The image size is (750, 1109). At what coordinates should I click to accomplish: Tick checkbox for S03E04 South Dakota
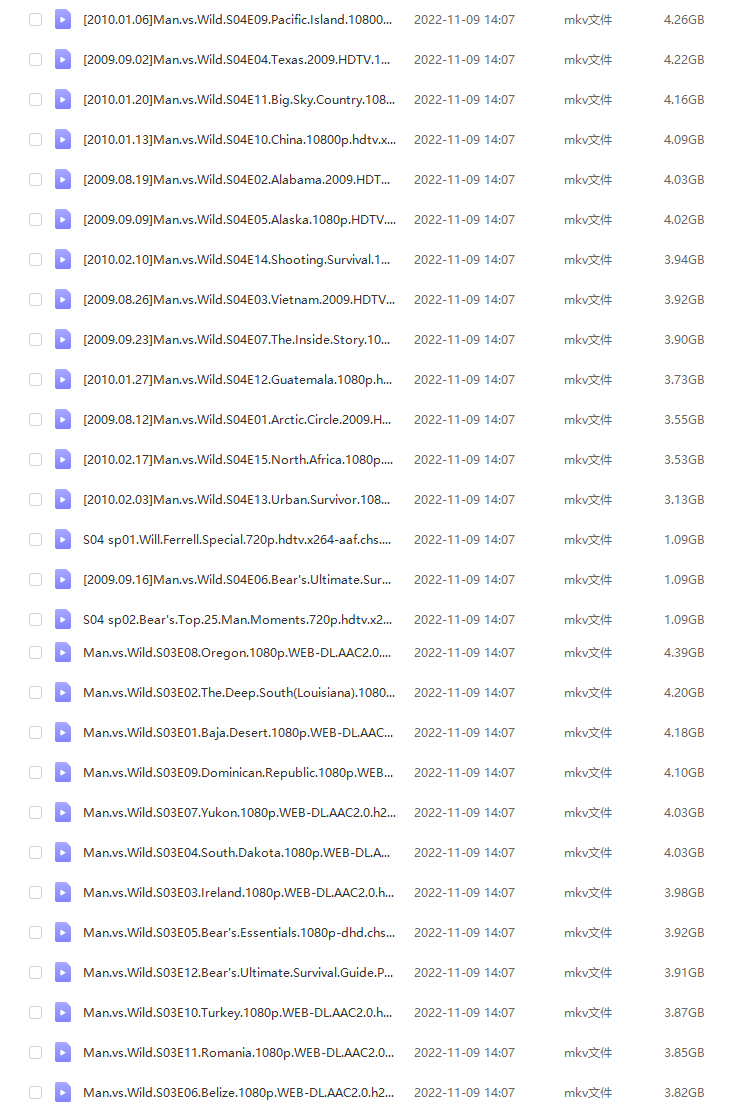[35, 852]
